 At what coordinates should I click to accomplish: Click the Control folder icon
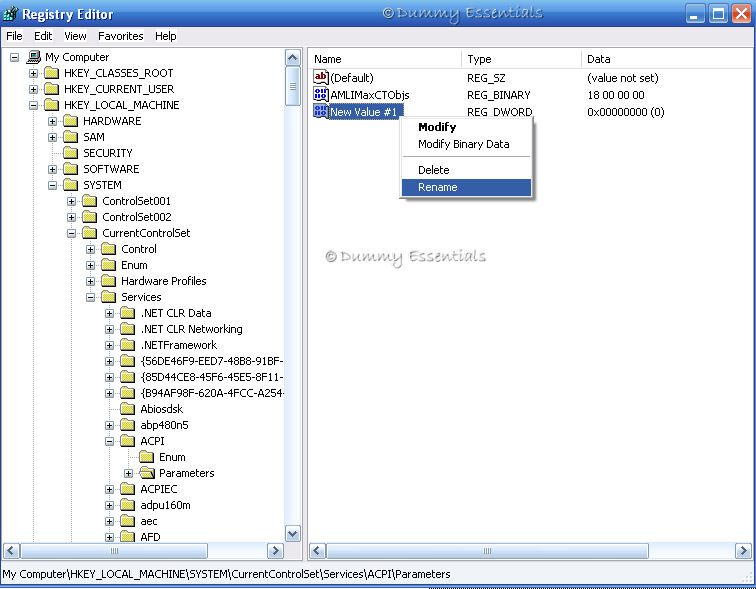coord(108,249)
